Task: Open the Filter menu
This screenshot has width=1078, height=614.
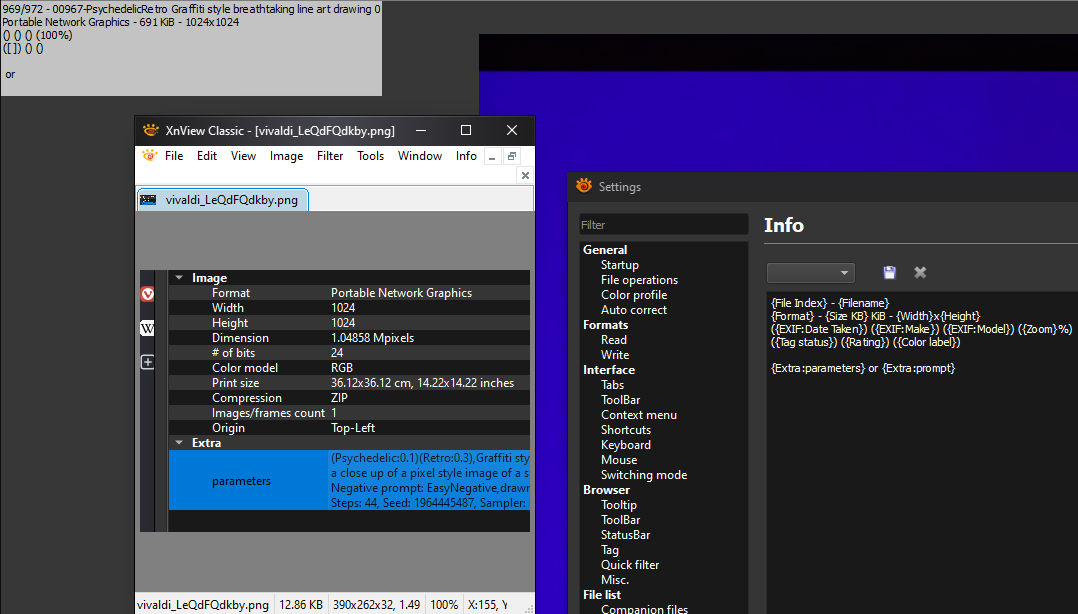Action: tap(330, 156)
